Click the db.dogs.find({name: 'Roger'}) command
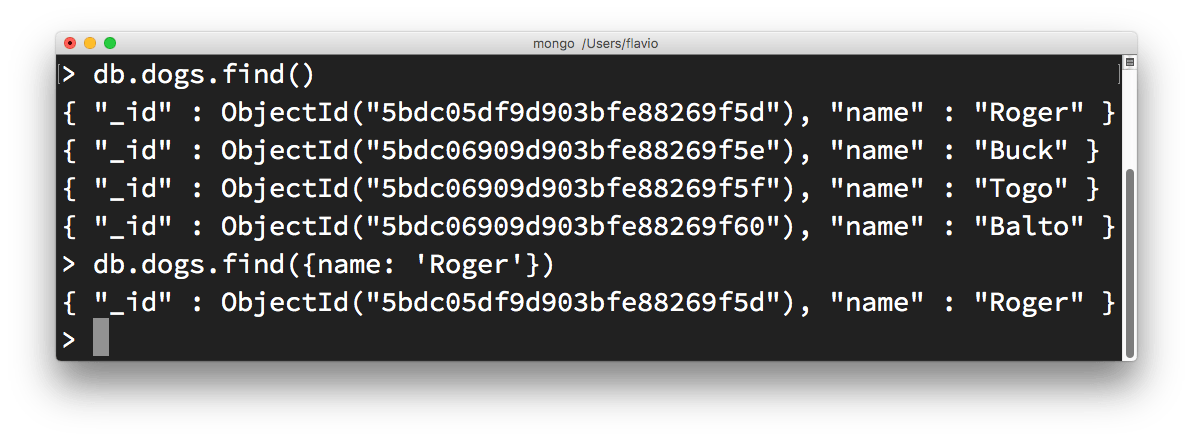The width and height of the screenshot is (1193, 441). tap(323, 265)
